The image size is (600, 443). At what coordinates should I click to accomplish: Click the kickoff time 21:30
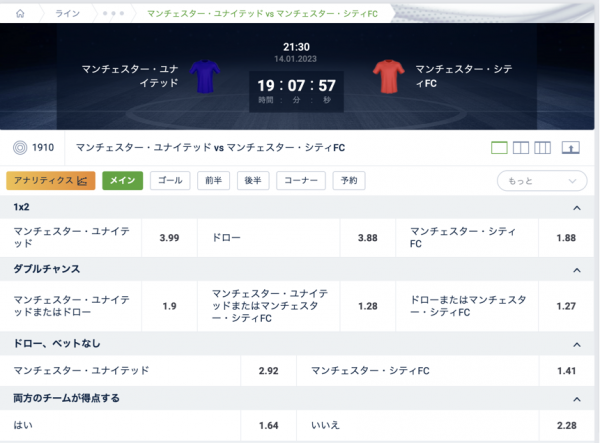(297, 47)
